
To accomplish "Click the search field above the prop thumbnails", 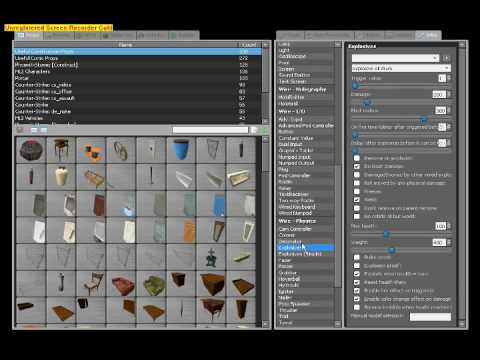I will (210, 130).
